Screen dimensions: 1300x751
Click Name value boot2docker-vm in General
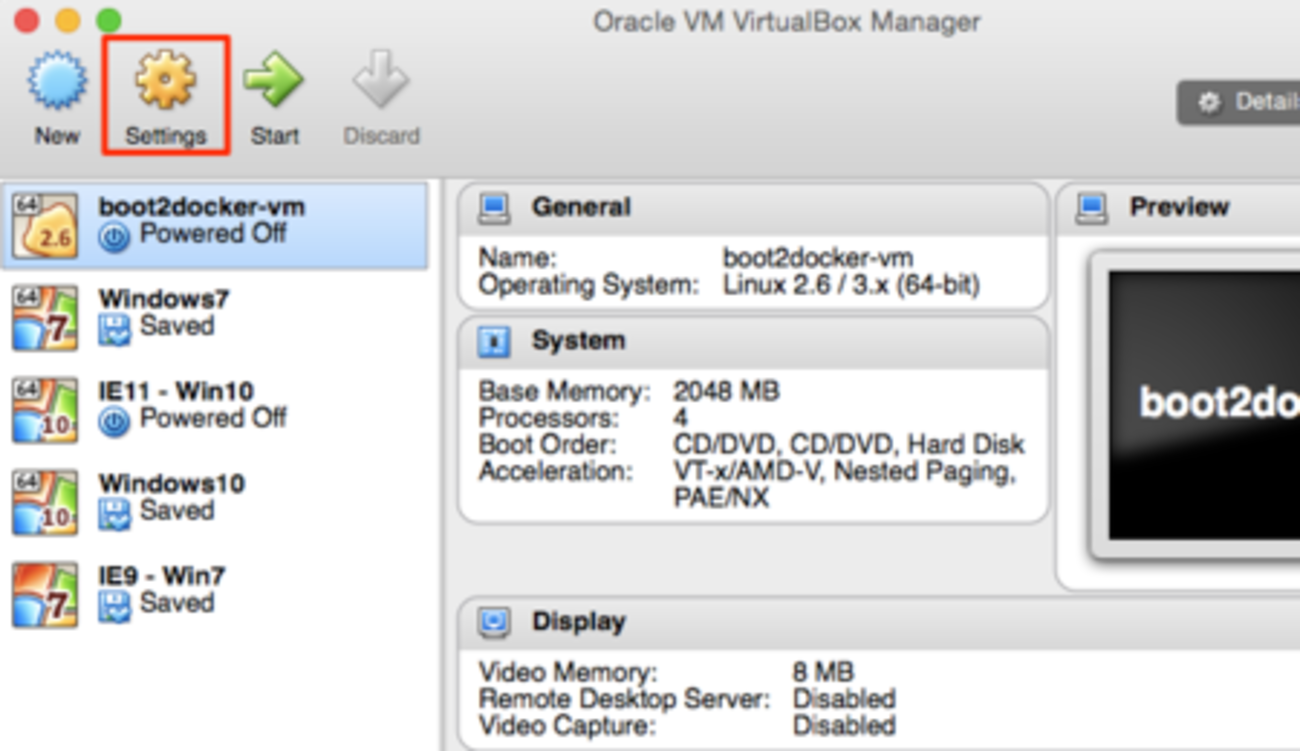[818, 258]
